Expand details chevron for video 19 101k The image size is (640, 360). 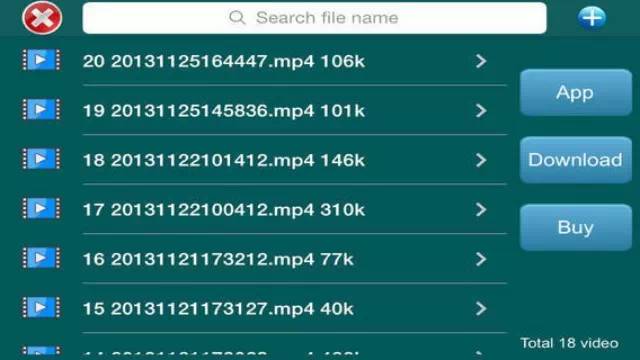481,111
